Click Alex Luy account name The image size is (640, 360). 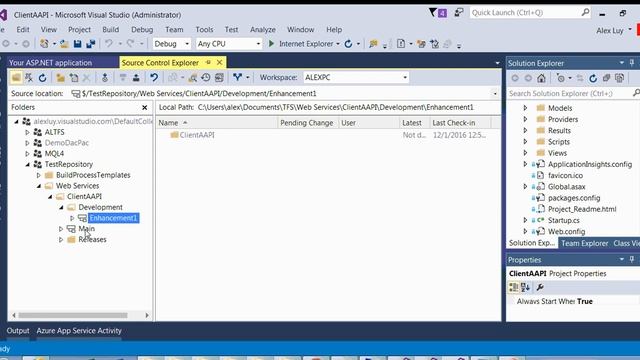point(609,31)
